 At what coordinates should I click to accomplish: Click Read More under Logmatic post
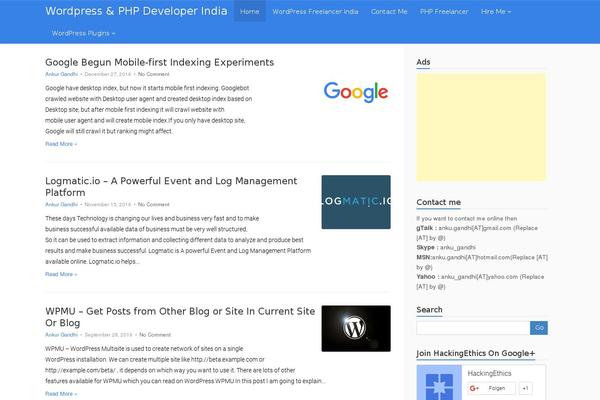[61, 274]
